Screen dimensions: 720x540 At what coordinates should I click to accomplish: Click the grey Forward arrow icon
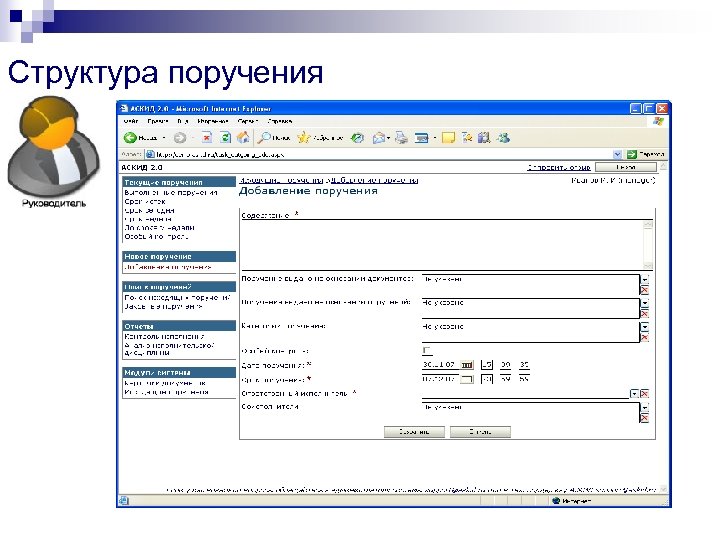point(180,137)
